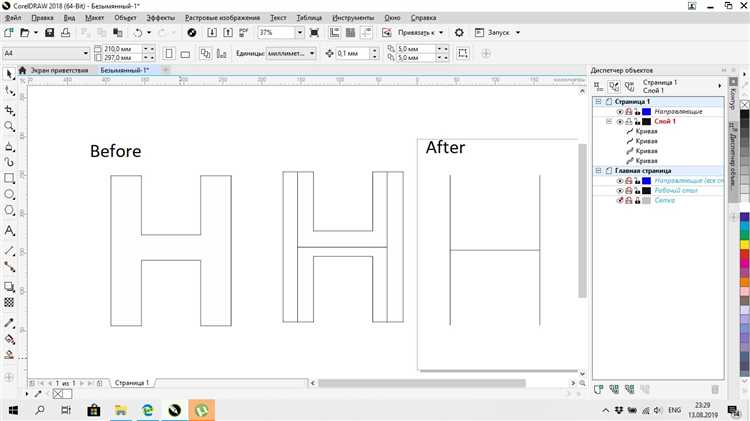Click the Save icon in toolbar

pyautogui.click(x=49, y=33)
